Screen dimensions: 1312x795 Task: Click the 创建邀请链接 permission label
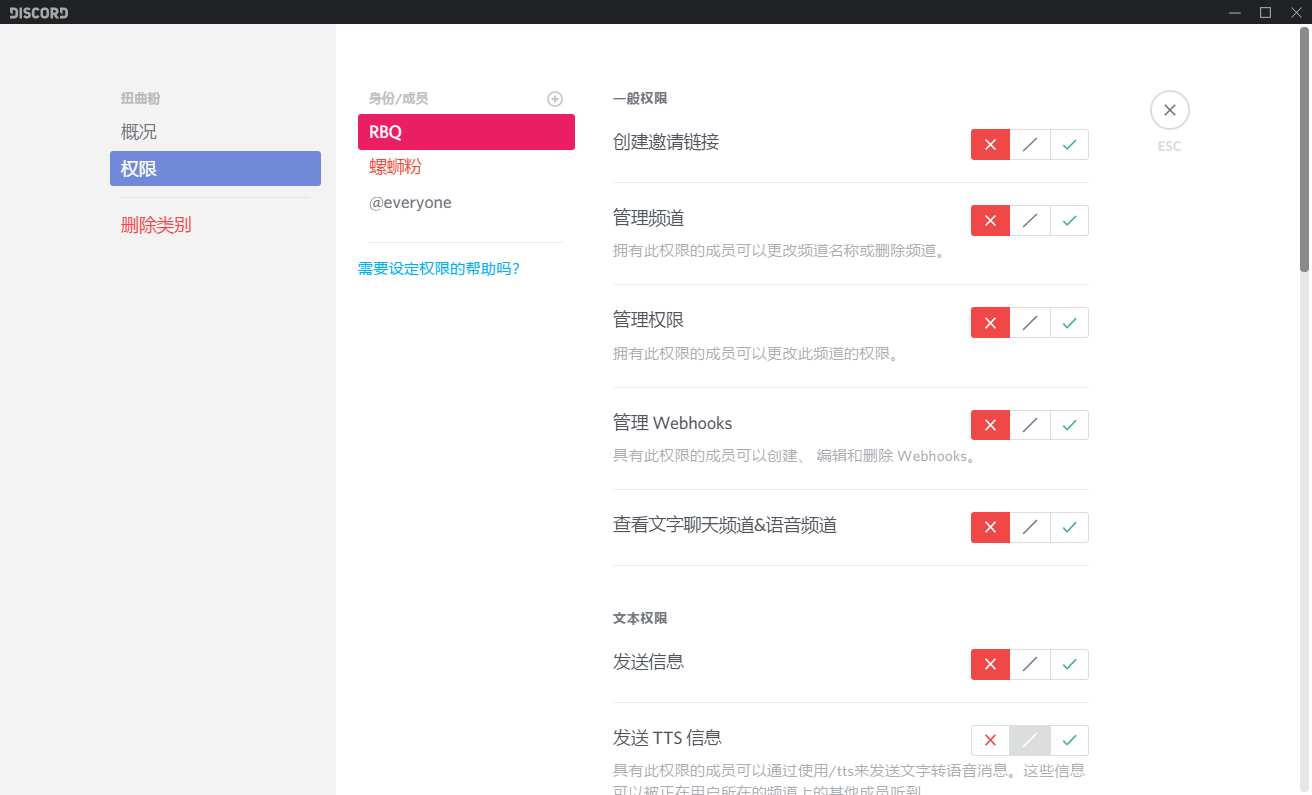[666, 142]
